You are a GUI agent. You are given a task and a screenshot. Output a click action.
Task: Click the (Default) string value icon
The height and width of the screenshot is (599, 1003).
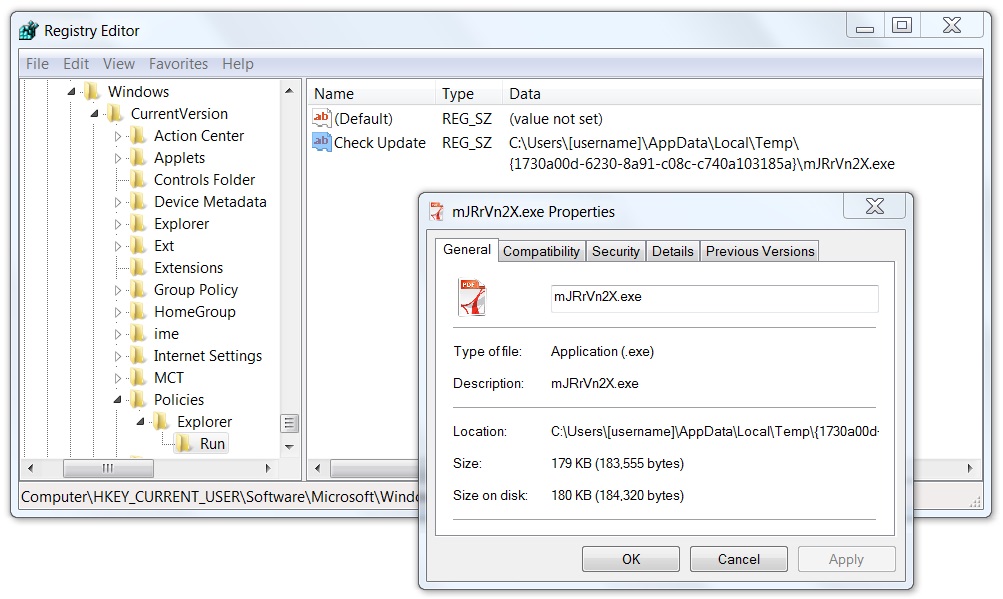click(x=321, y=118)
